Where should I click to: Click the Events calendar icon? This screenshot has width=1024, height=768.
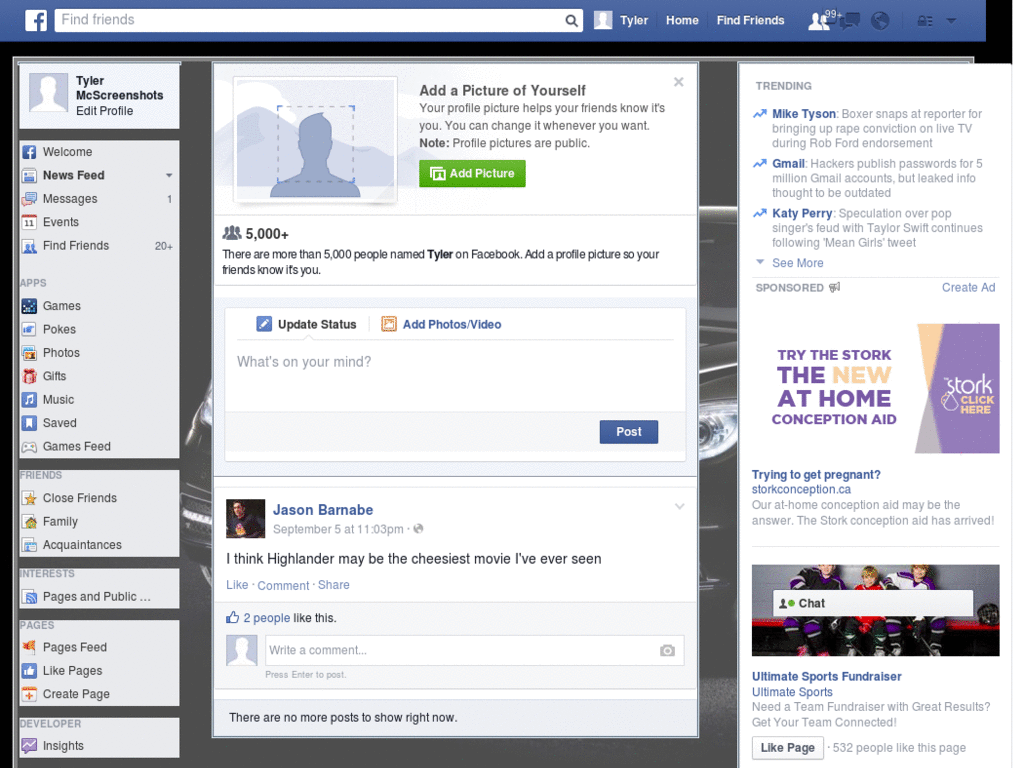[29, 223]
